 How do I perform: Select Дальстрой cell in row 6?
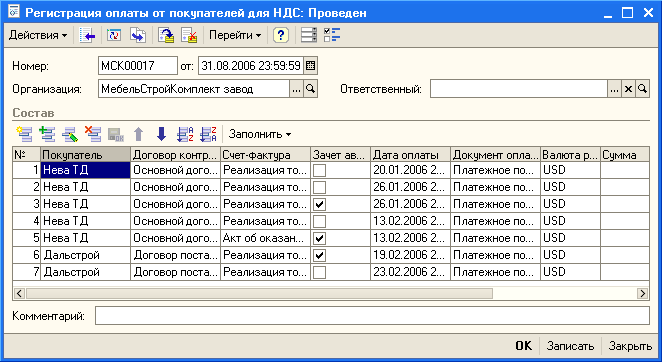click(85, 255)
